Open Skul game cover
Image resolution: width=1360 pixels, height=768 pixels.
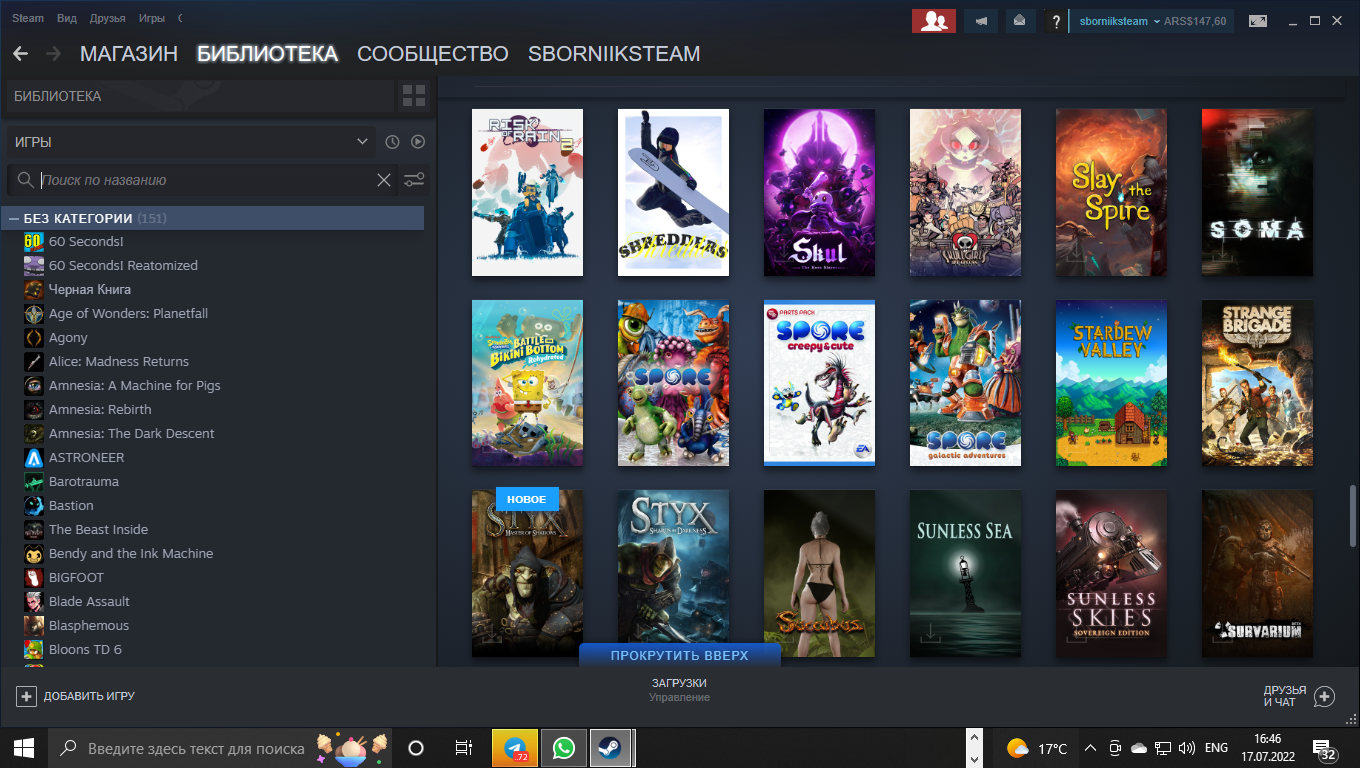click(819, 192)
